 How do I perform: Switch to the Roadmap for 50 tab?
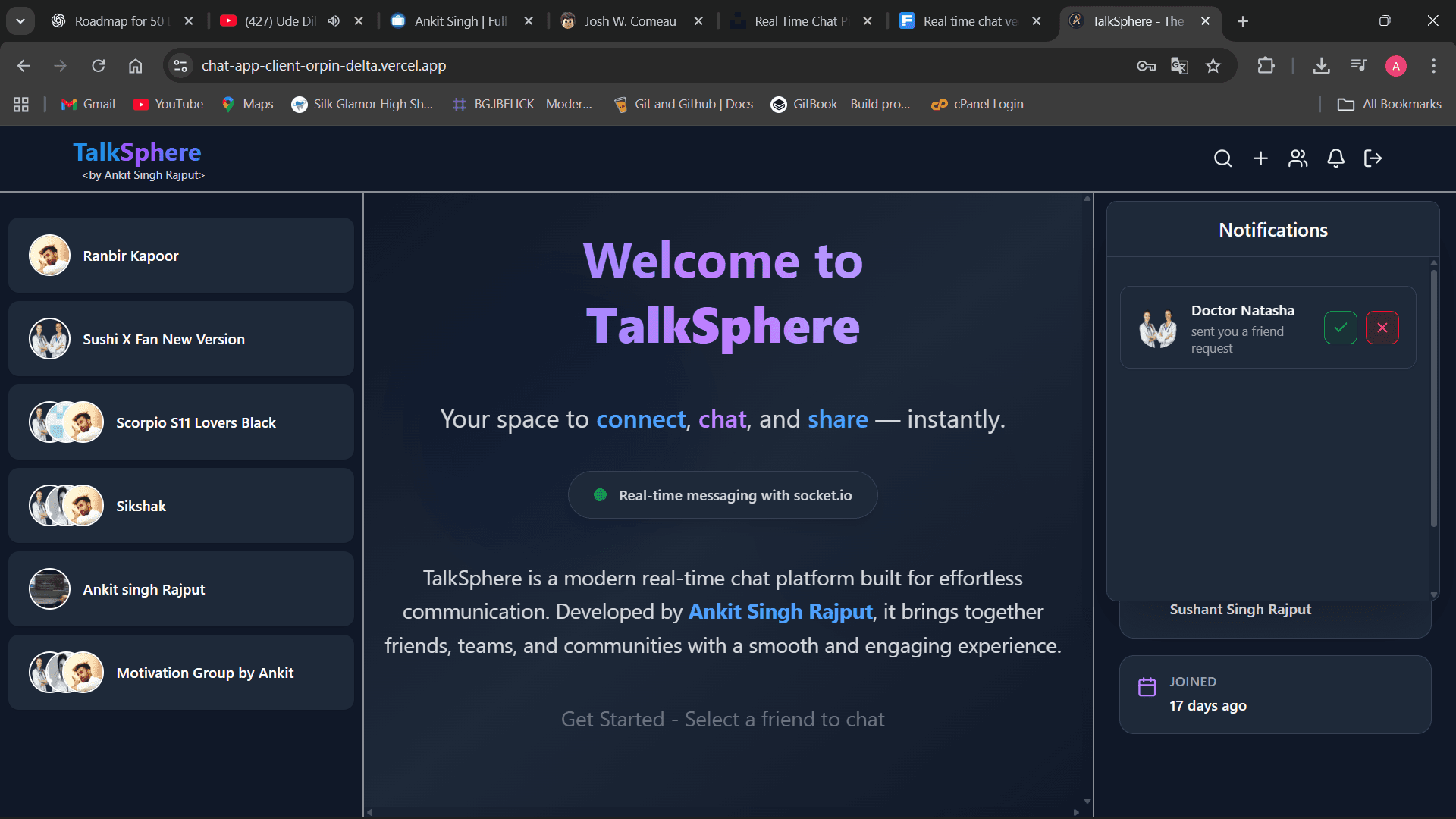118,21
